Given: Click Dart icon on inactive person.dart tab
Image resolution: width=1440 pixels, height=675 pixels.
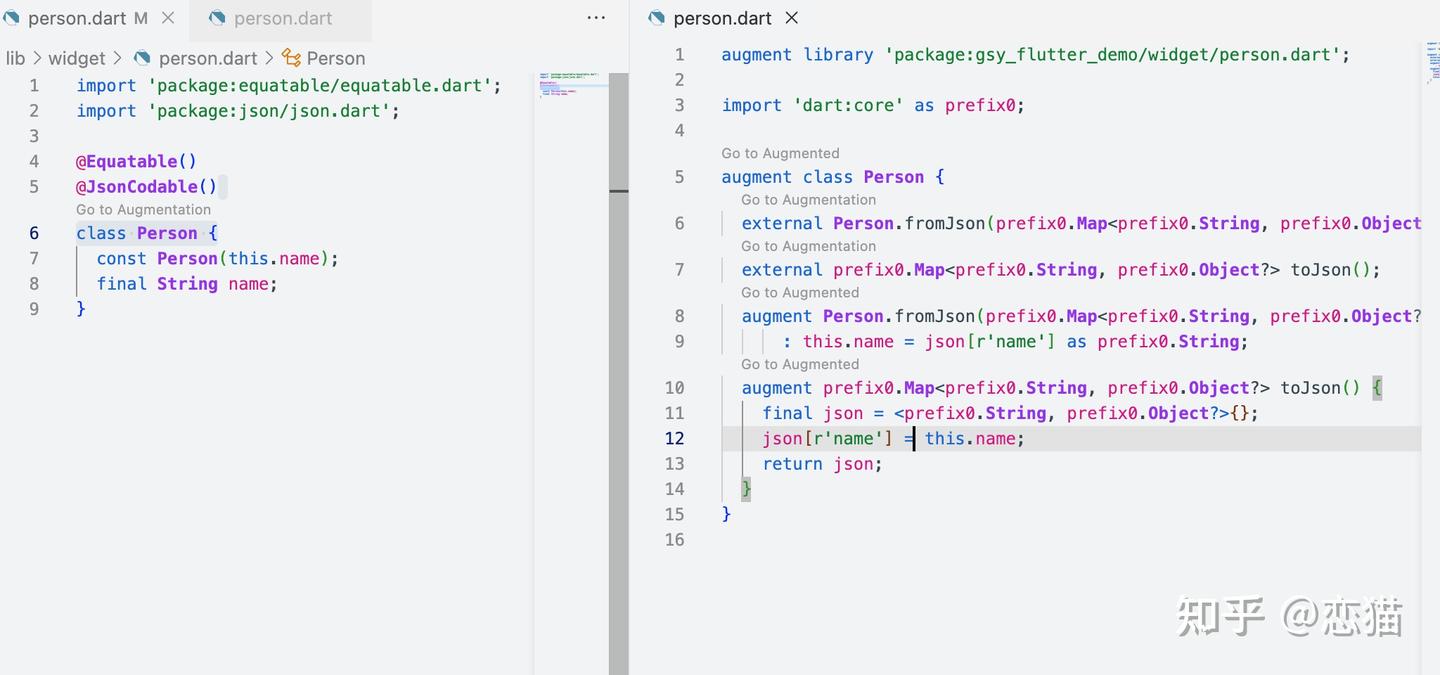Looking at the screenshot, I should 217,18.
